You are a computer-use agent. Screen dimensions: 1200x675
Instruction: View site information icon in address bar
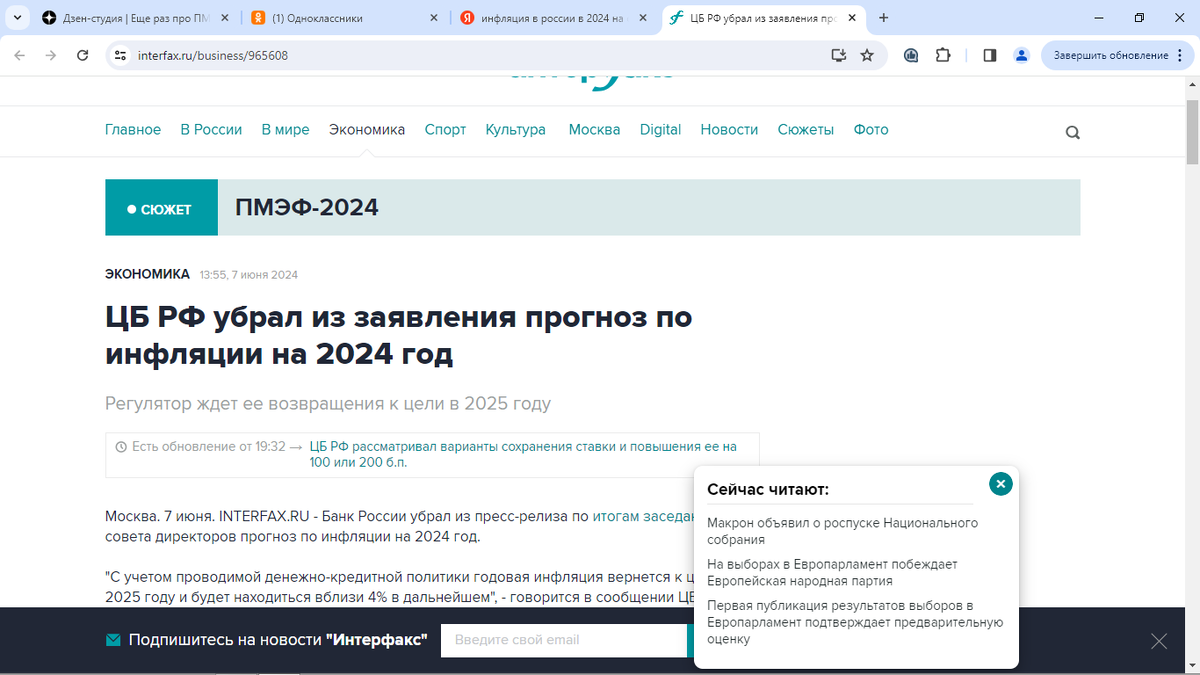coord(120,55)
